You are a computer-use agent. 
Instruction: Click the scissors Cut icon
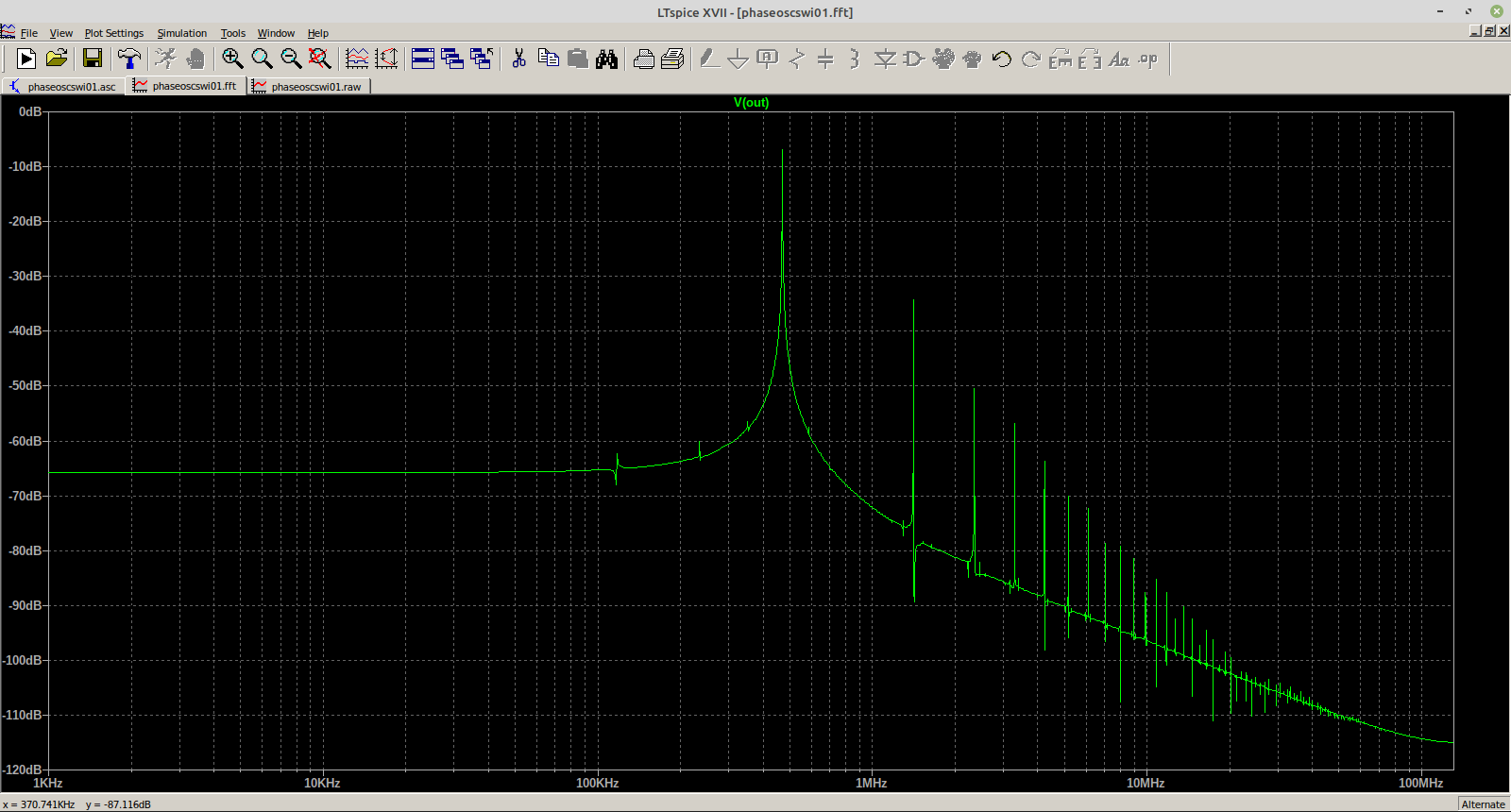[518, 59]
